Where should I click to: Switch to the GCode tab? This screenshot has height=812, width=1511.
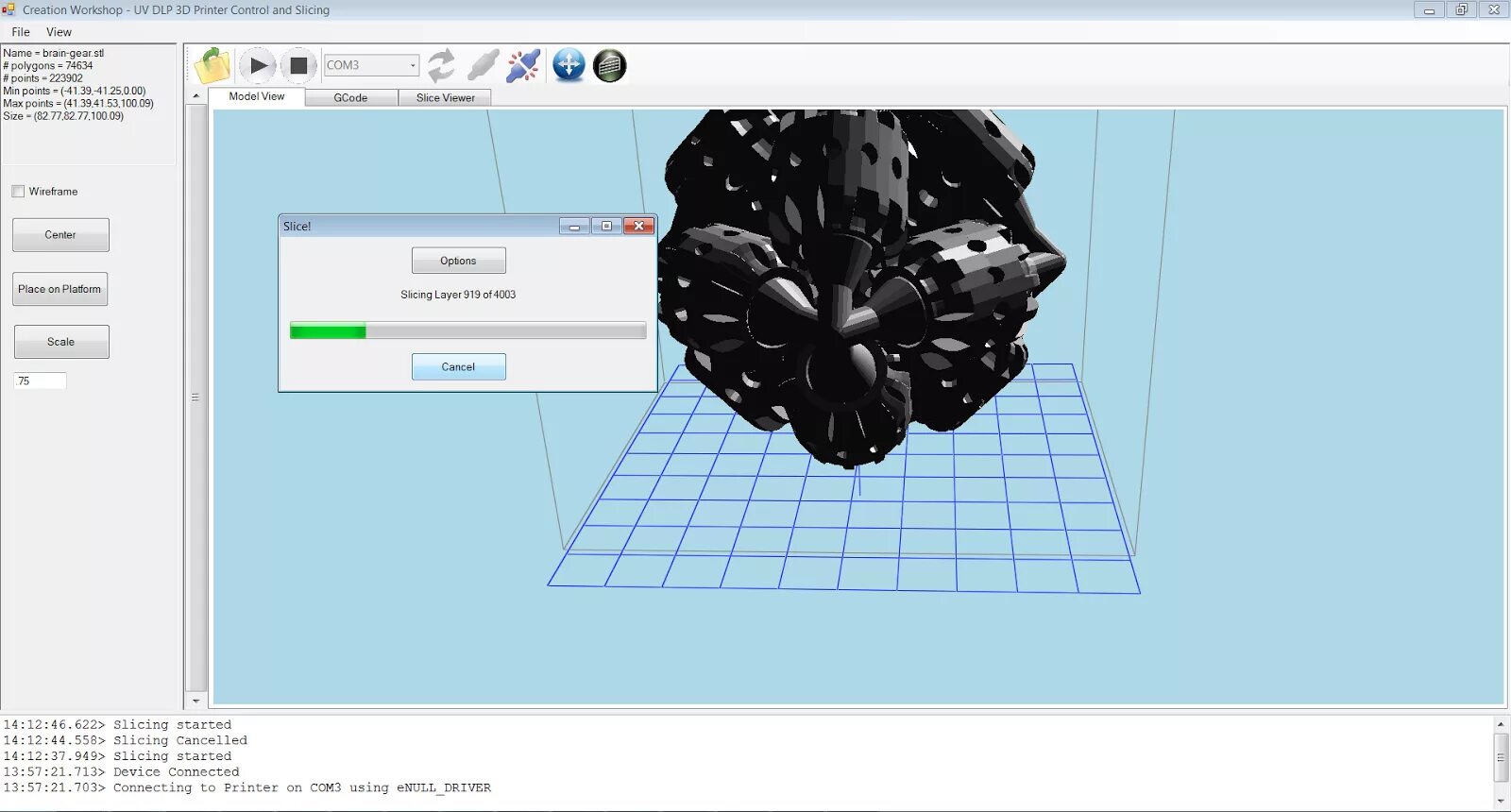(350, 97)
